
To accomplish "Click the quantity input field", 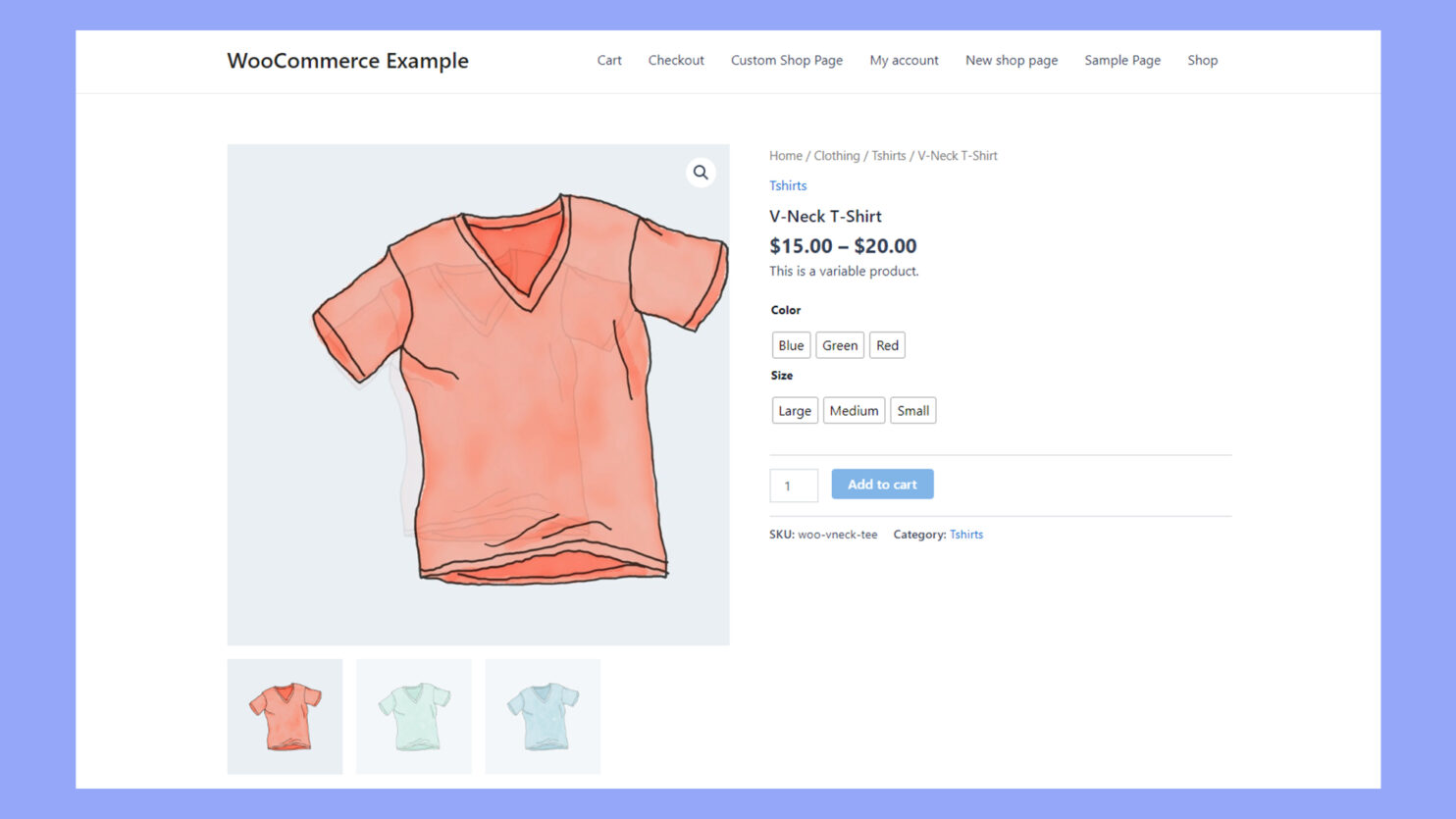I will pos(793,485).
